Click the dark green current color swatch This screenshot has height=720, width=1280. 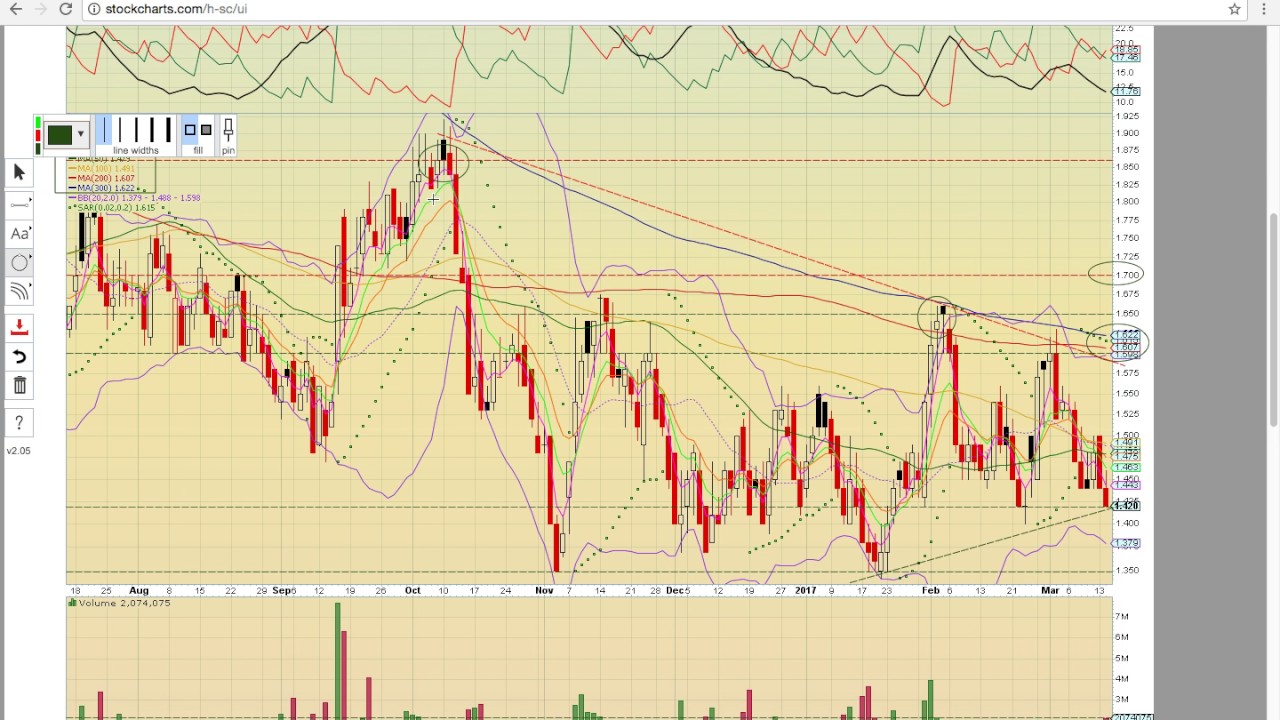click(x=59, y=135)
